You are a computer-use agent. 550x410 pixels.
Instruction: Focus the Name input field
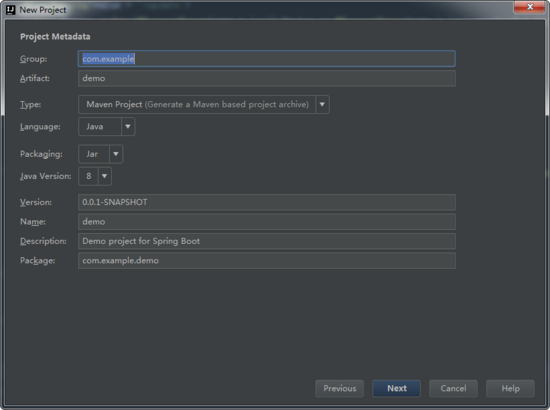click(267, 222)
